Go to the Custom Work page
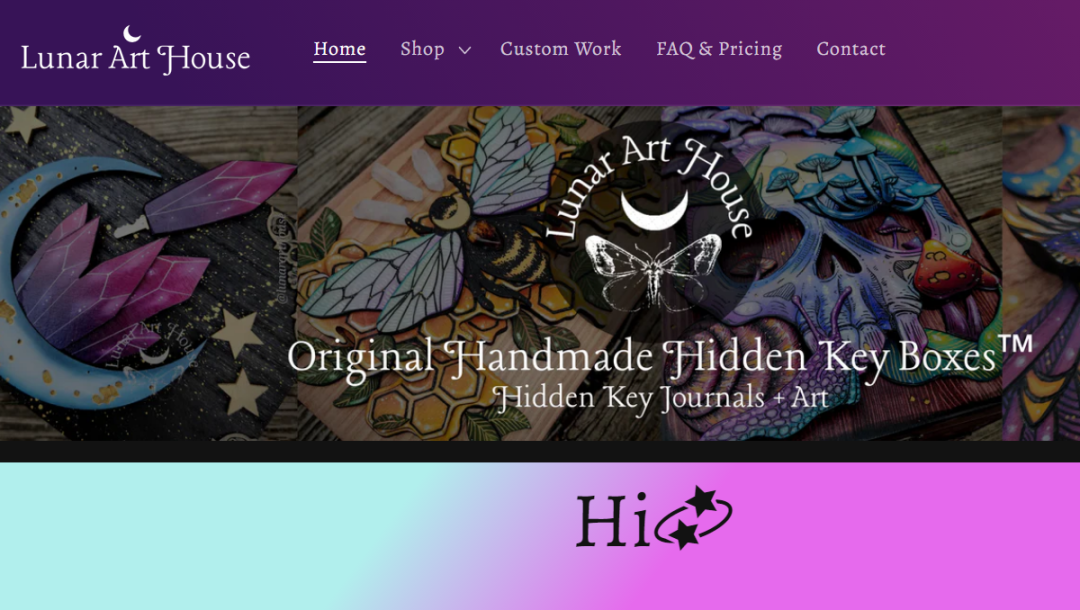 (561, 49)
